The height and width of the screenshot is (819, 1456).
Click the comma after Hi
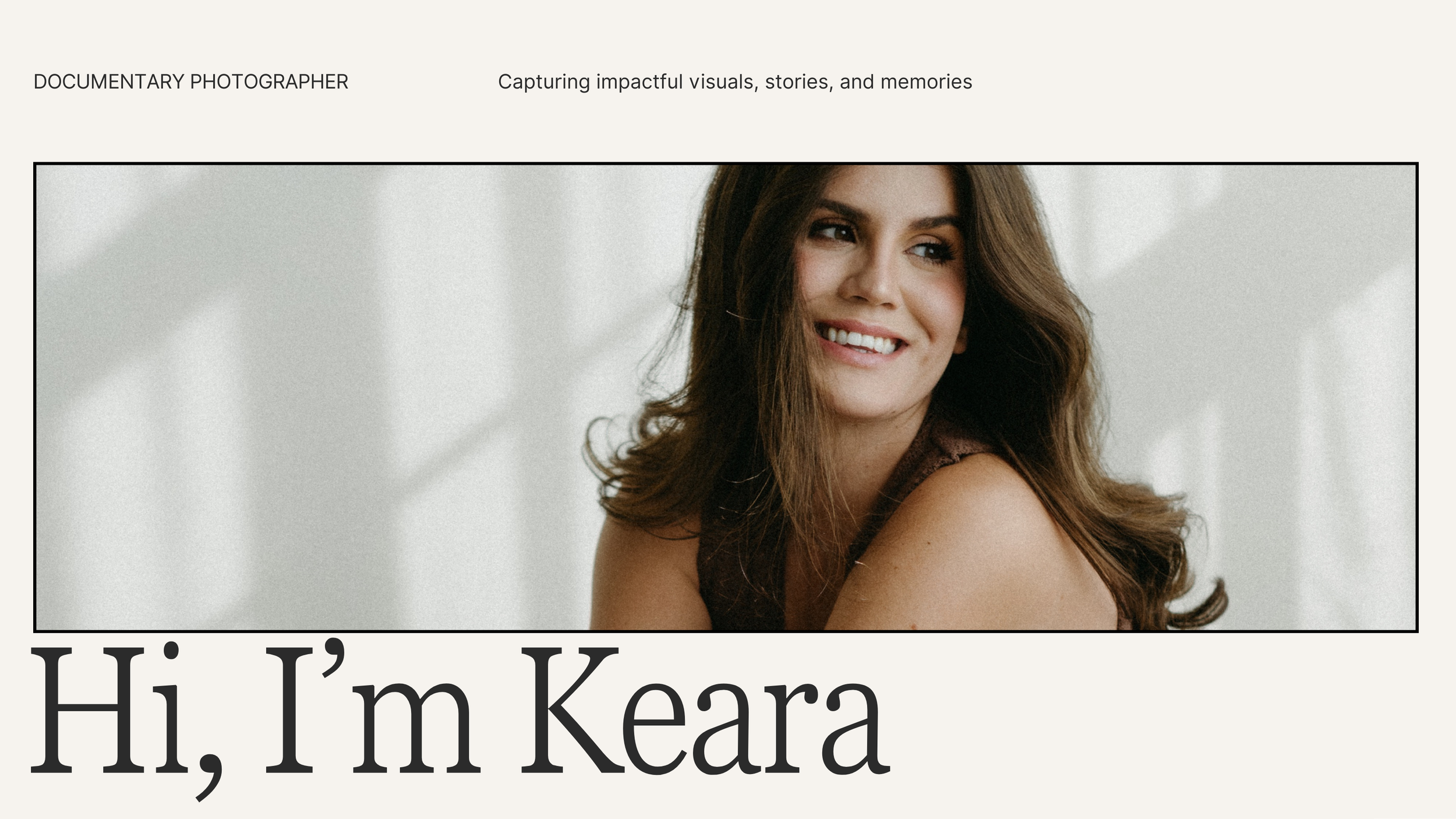click(x=208, y=776)
